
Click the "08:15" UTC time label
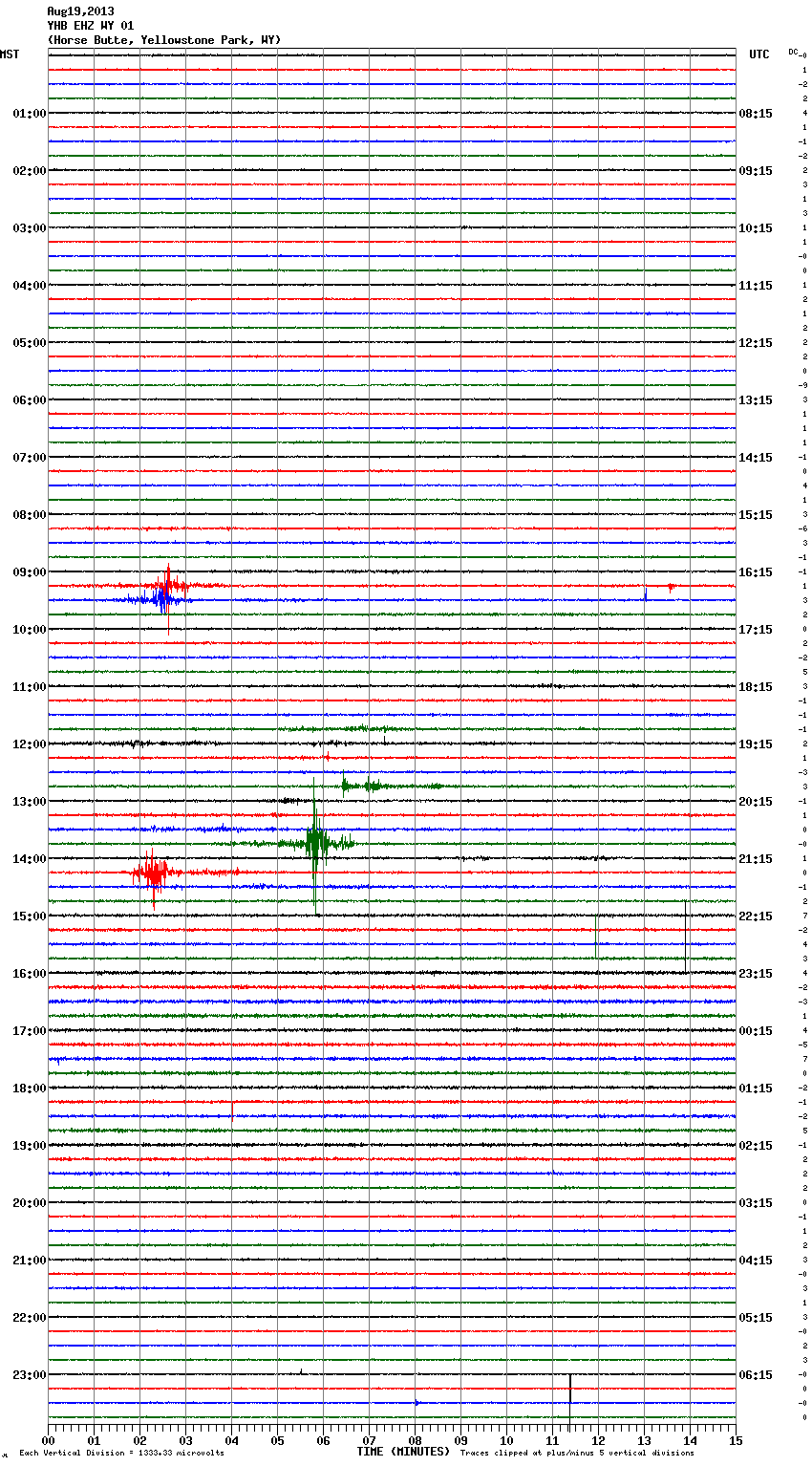pos(756,114)
